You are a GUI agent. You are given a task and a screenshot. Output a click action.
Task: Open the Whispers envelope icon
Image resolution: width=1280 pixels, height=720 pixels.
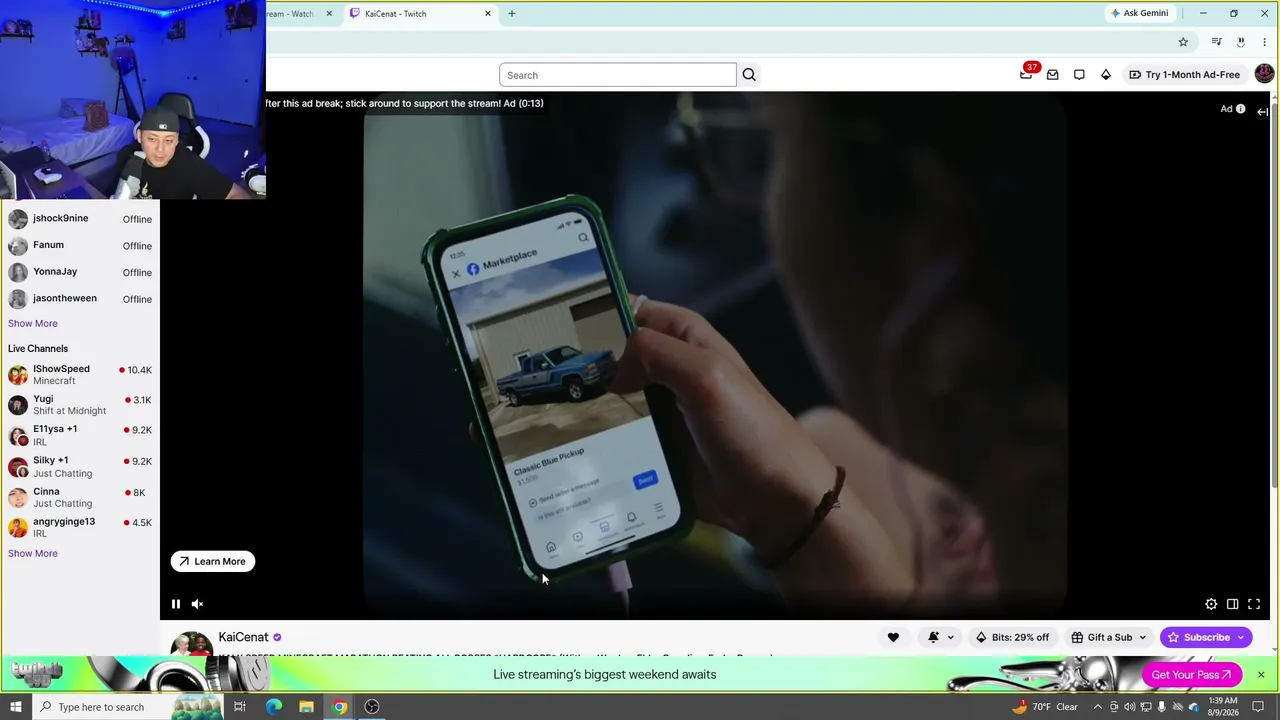click(1053, 75)
